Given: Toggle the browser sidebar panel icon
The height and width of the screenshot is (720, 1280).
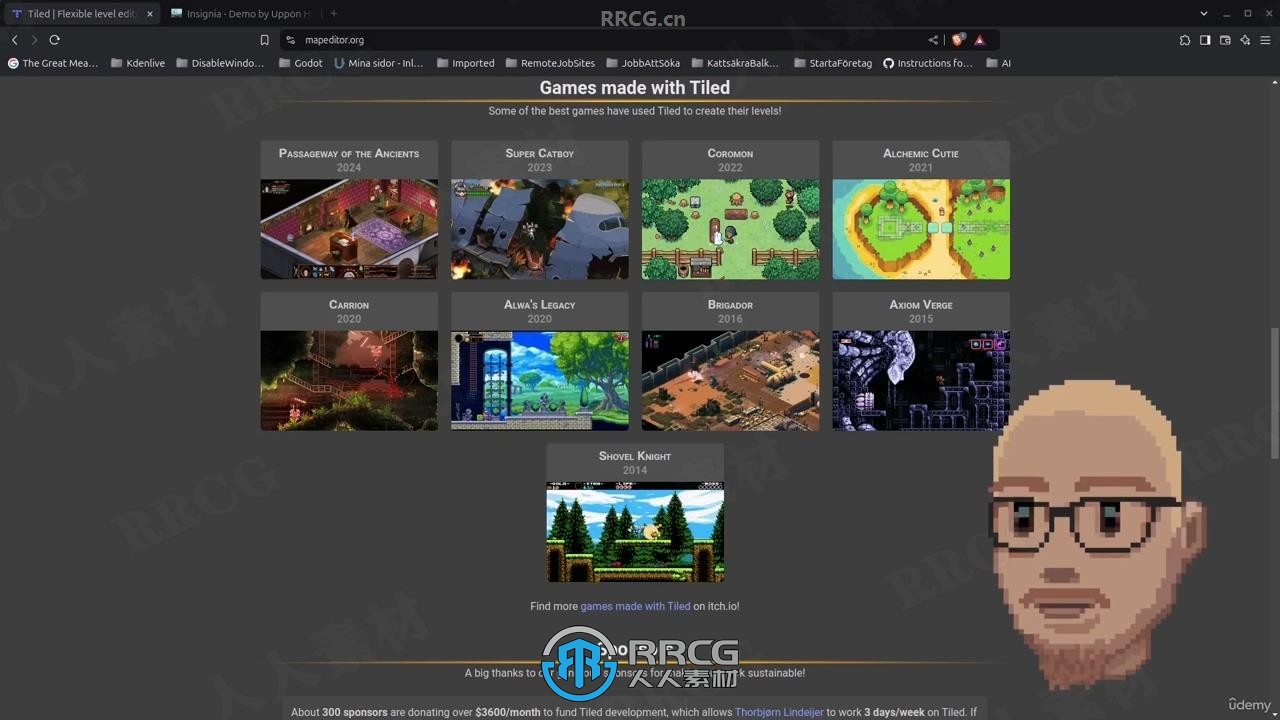Looking at the screenshot, I should click(x=1205, y=40).
